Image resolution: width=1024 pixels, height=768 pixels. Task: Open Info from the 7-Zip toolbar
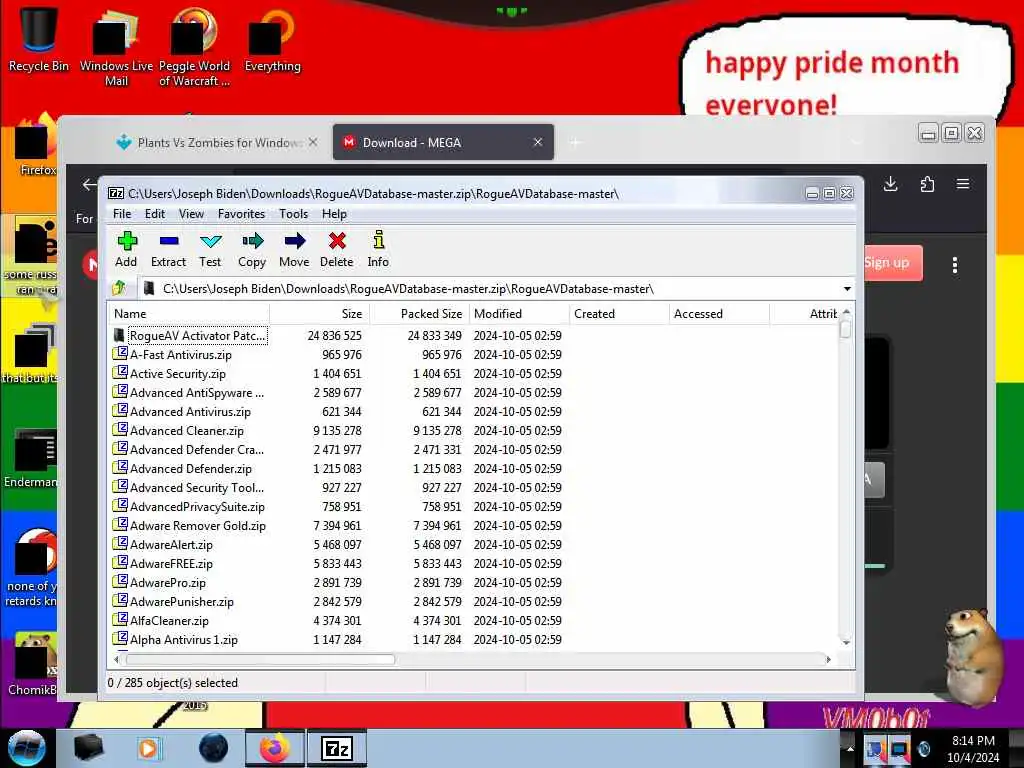(x=378, y=249)
